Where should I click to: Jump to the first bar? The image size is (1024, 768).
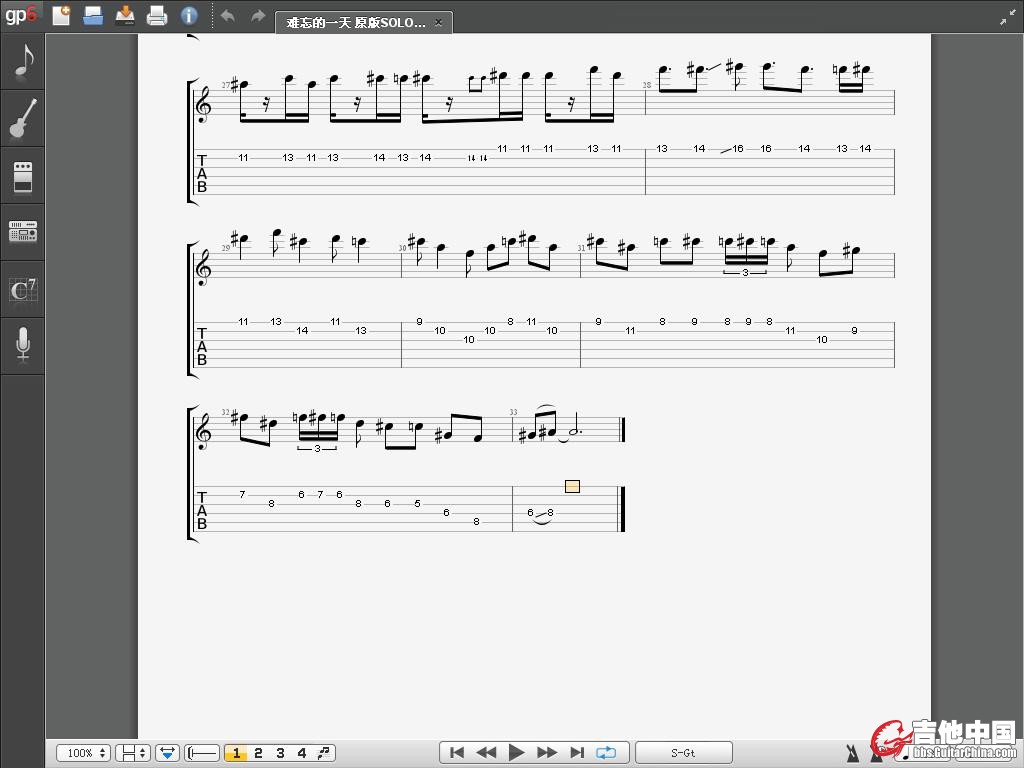click(x=457, y=753)
